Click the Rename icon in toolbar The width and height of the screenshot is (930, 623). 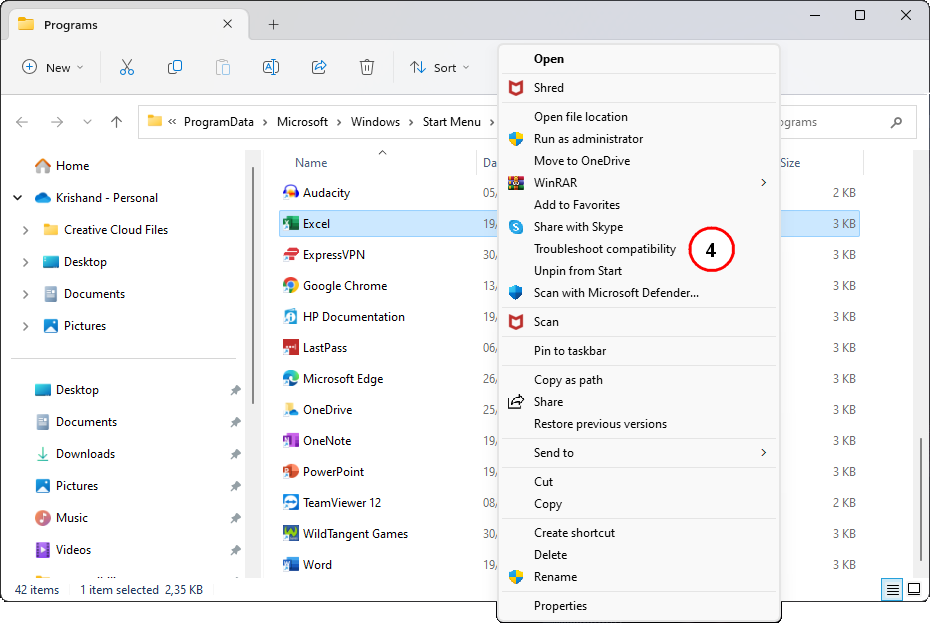pos(271,67)
